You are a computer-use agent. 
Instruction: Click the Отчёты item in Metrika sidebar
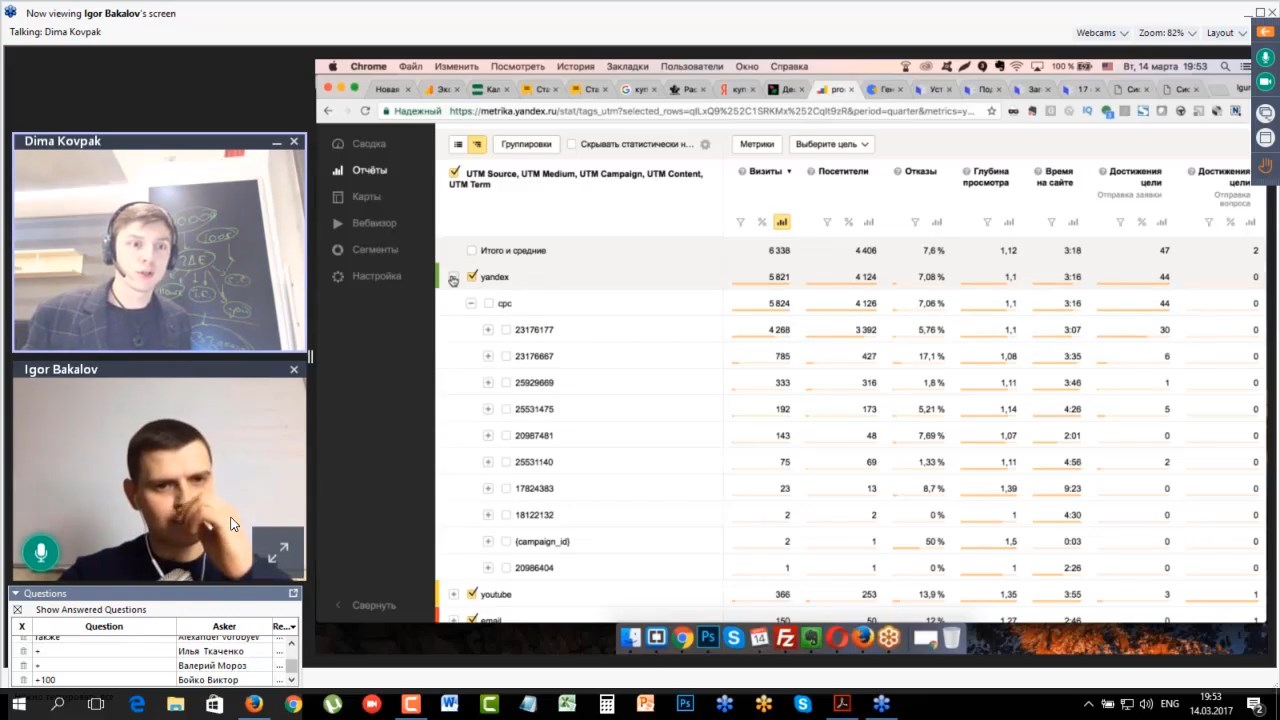(369, 170)
